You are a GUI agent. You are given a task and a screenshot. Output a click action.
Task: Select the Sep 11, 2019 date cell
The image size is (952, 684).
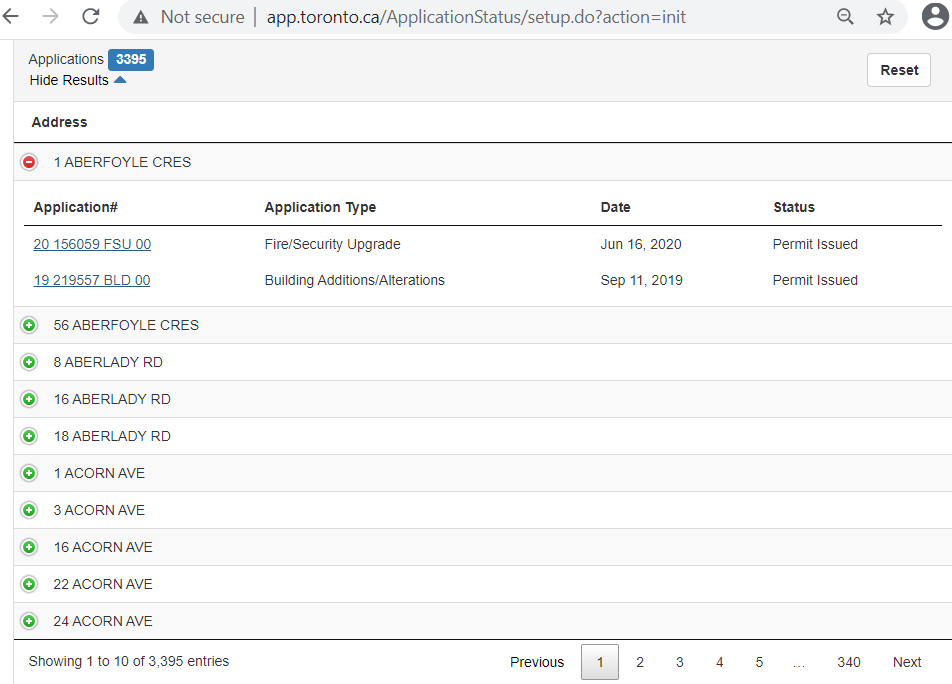point(642,280)
